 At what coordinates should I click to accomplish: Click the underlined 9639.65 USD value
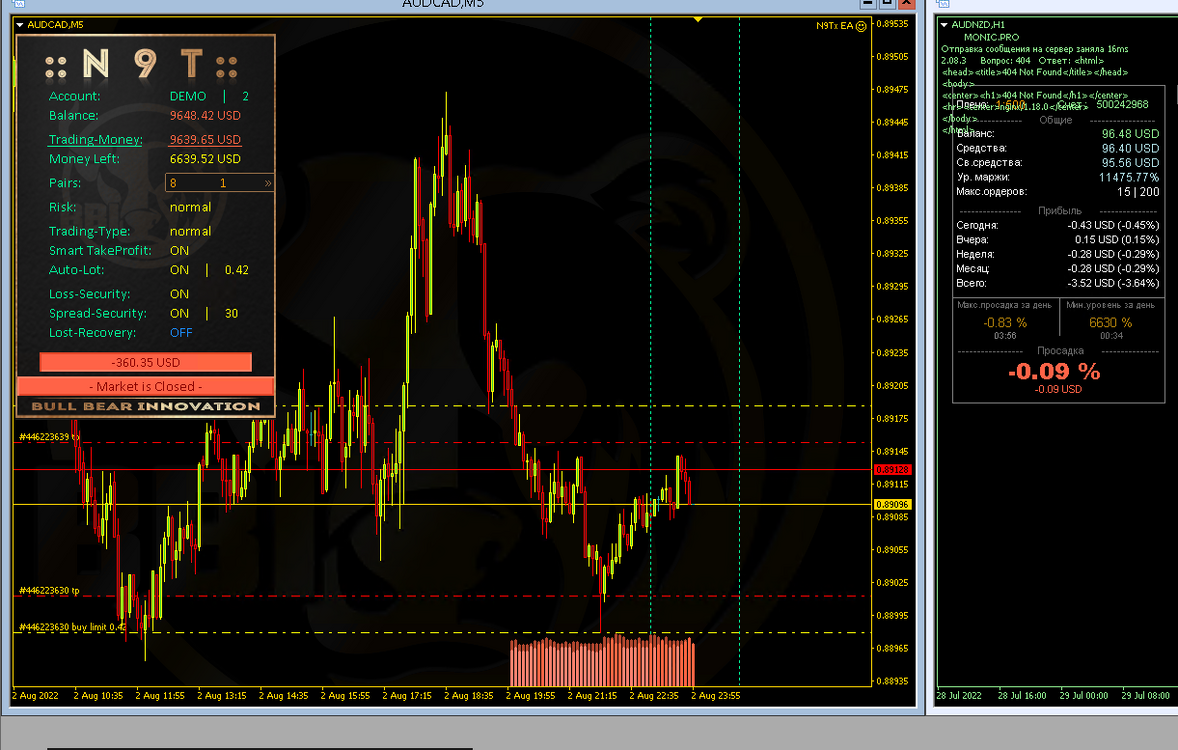[205, 140]
